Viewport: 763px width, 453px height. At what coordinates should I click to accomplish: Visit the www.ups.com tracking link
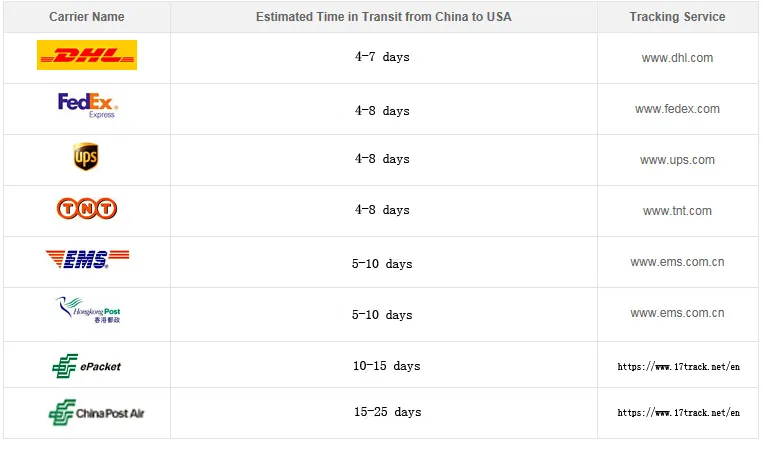pos(677,160)
